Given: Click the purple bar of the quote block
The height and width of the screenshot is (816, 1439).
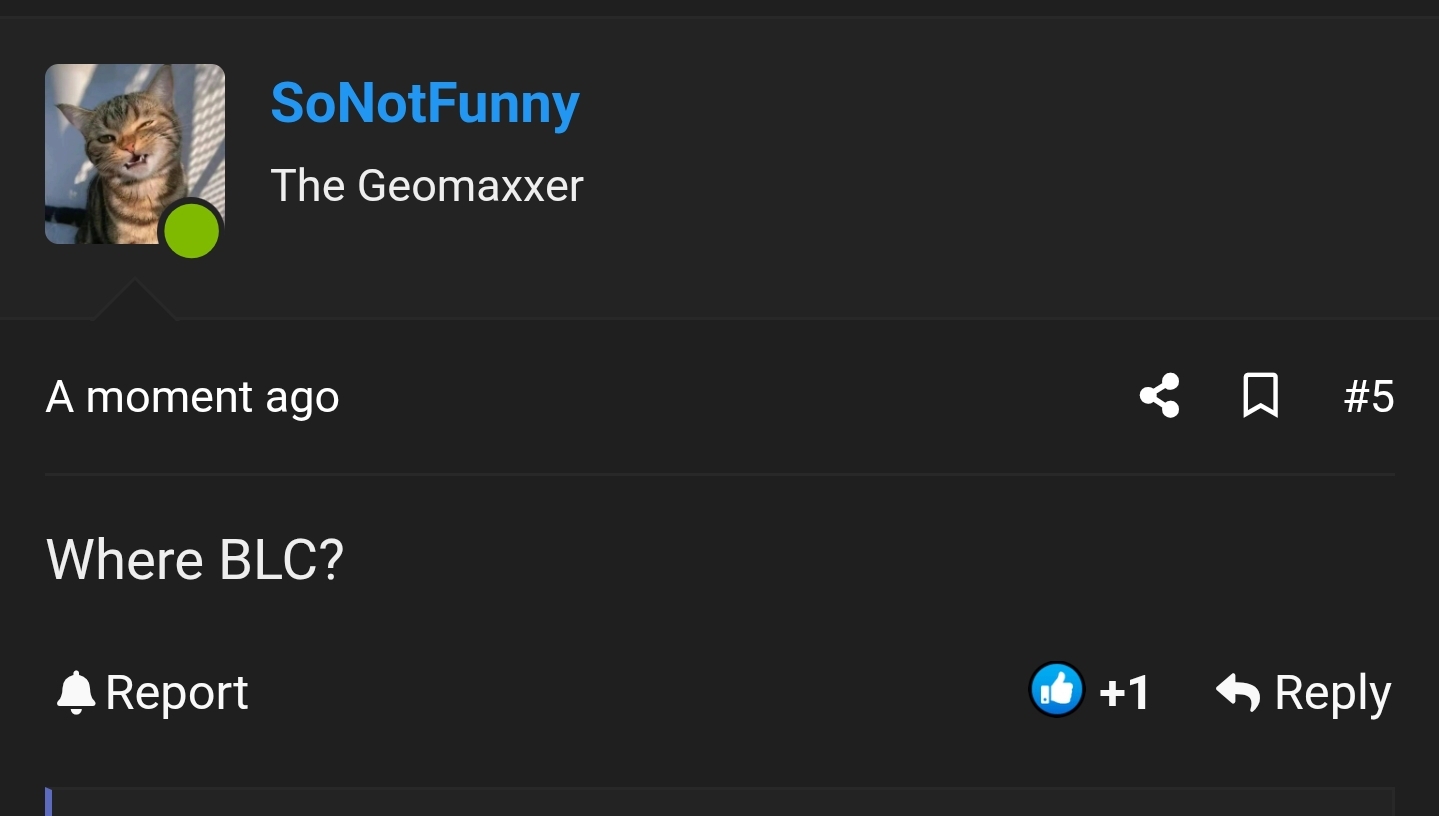Looking at the screenshot, I should 48,802.
